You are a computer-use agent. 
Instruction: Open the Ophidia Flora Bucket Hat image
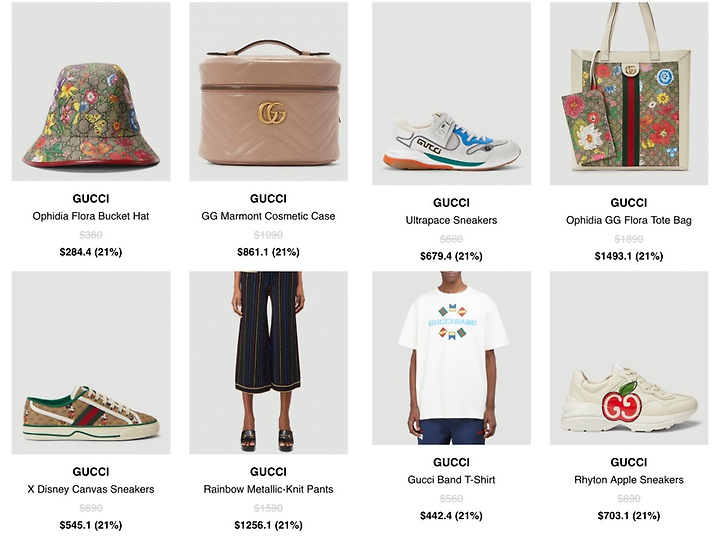click(x=91, y=91)
